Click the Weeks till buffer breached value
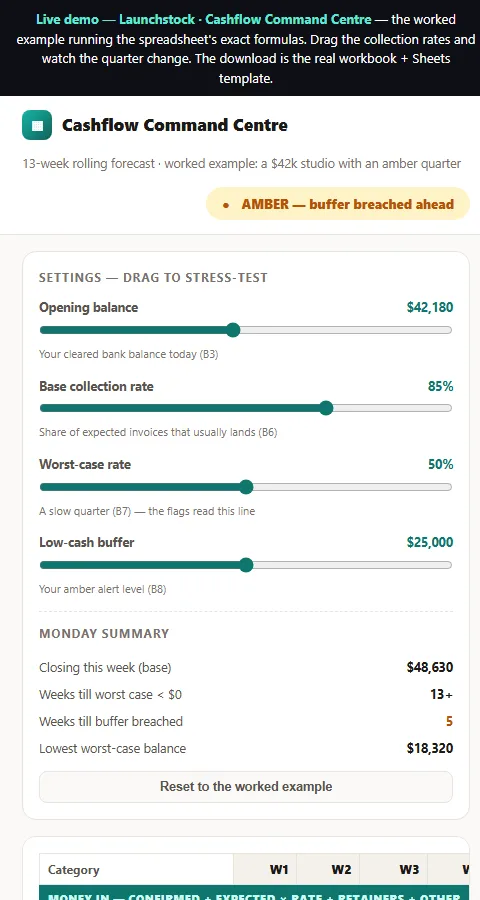The image size is (480, 900). [449, 721]
